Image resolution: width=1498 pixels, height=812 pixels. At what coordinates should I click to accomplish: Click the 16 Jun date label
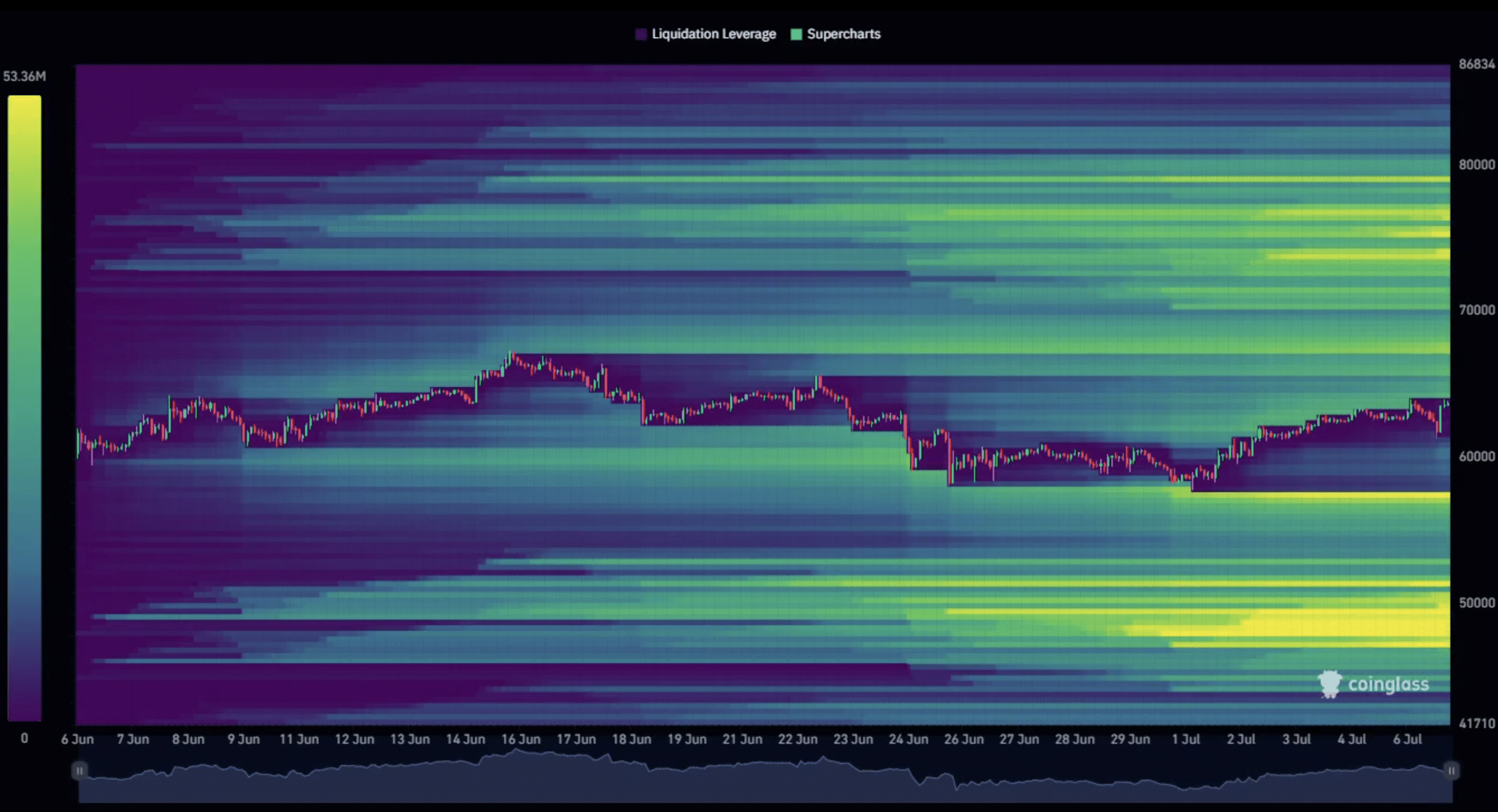521,739
